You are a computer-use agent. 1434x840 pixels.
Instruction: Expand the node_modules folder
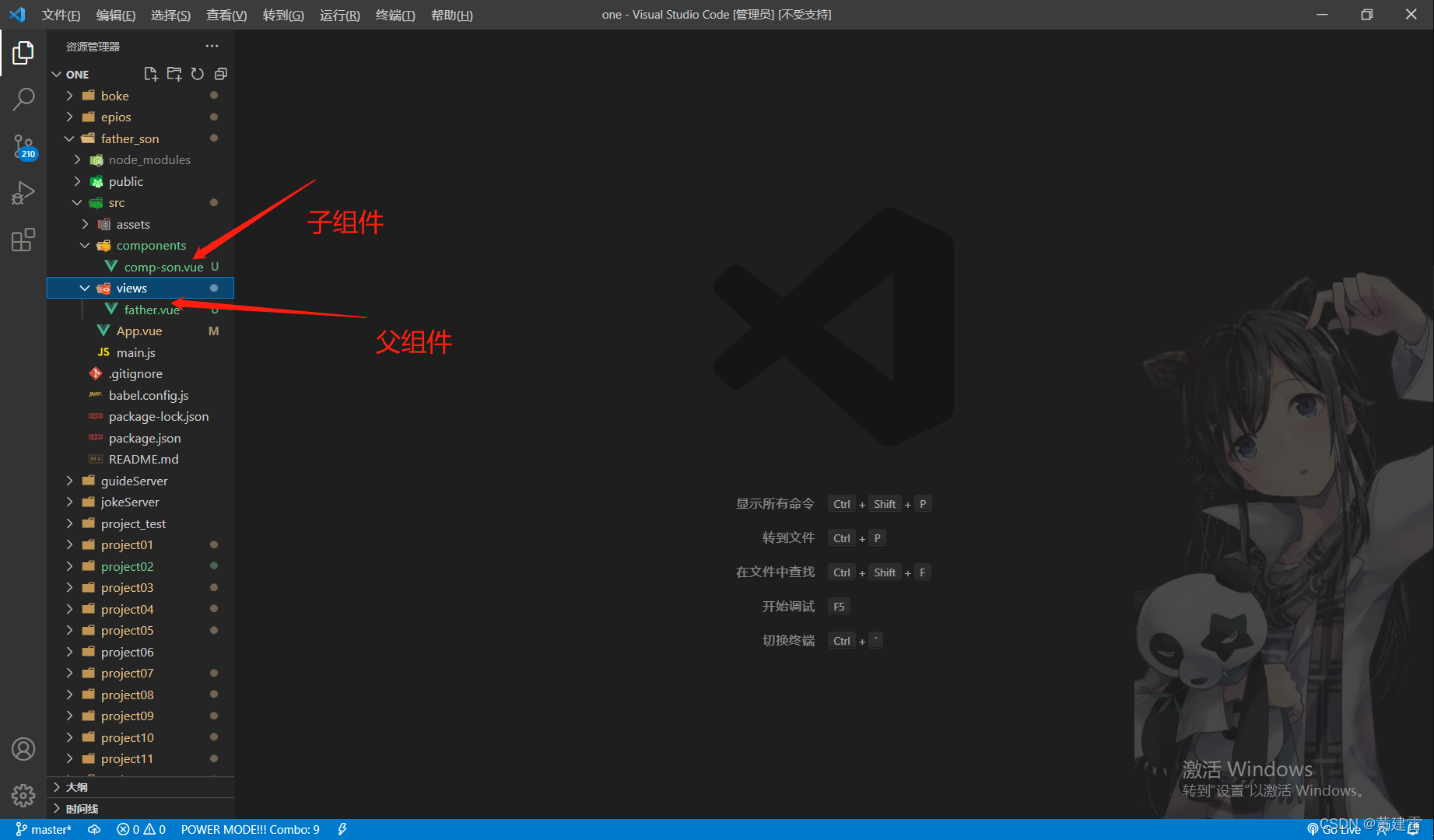tap(77, 159)
